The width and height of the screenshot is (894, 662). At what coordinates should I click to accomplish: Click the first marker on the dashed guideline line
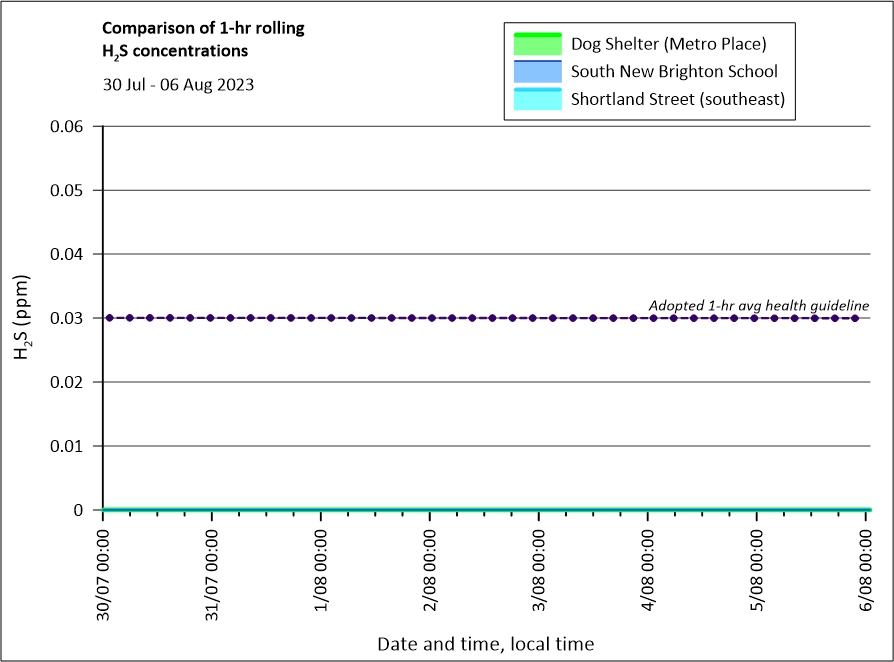pyautogui.click(x=109, y=318)
